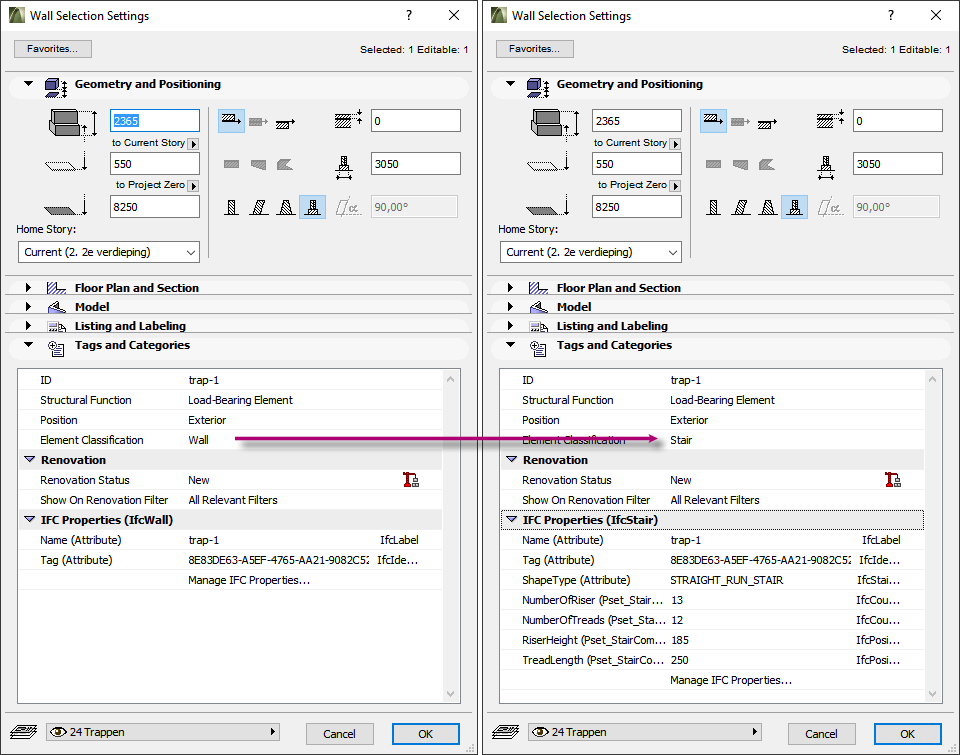Click the complex profile wall icon
Screen dimensions: 960x755
(313, 207)
